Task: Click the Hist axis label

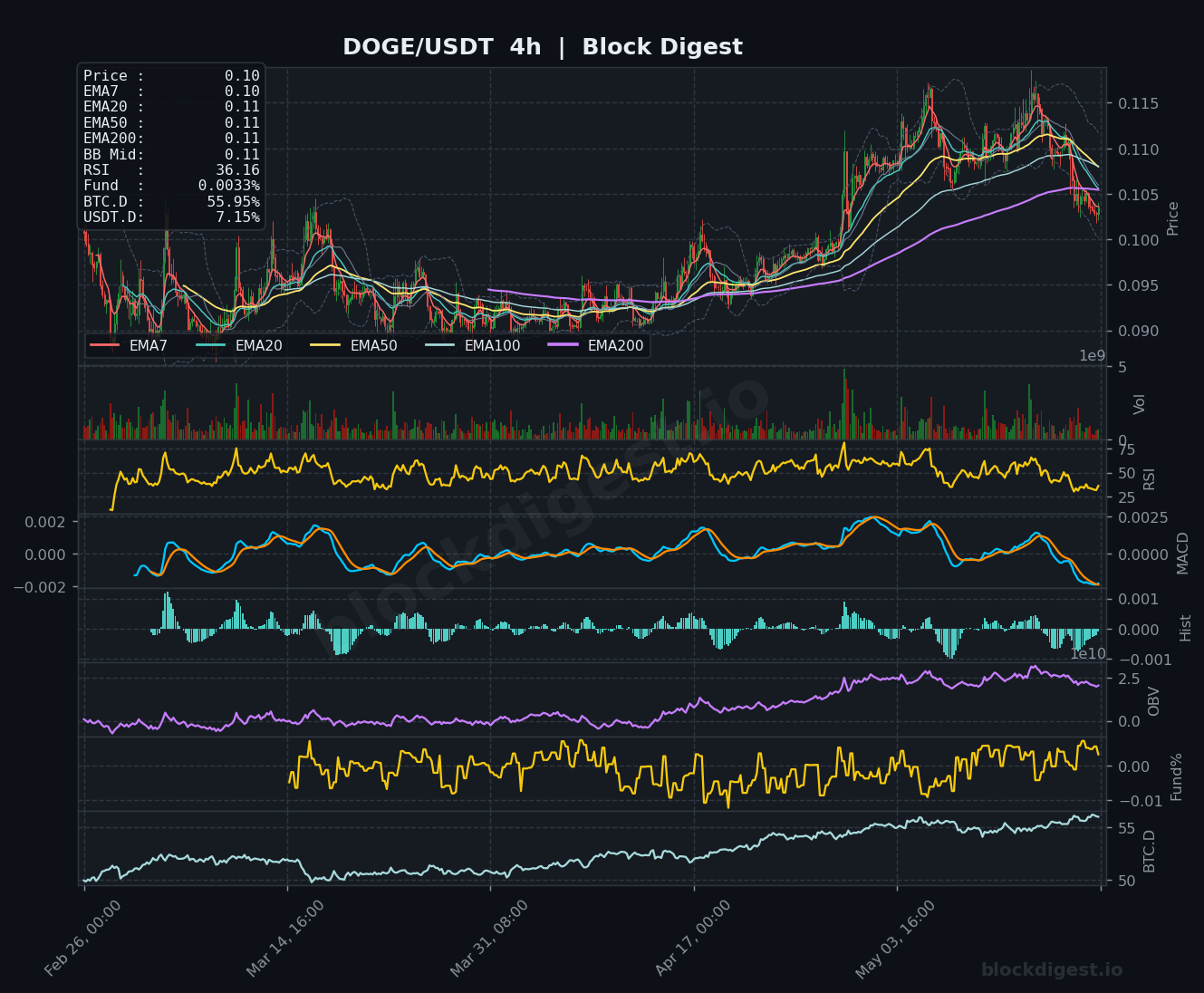Action: [1186, 628]
